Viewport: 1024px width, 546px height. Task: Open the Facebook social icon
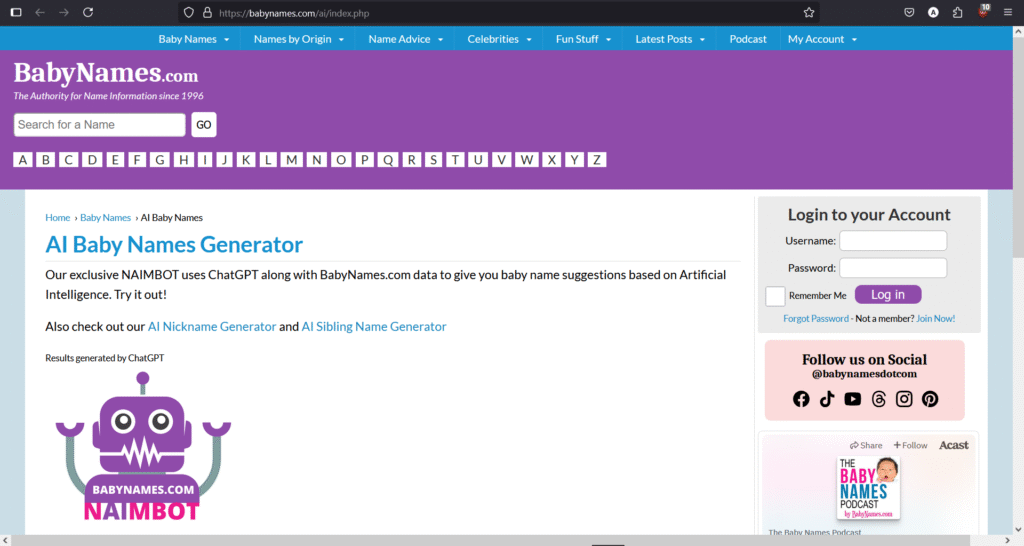click(801, 399)
